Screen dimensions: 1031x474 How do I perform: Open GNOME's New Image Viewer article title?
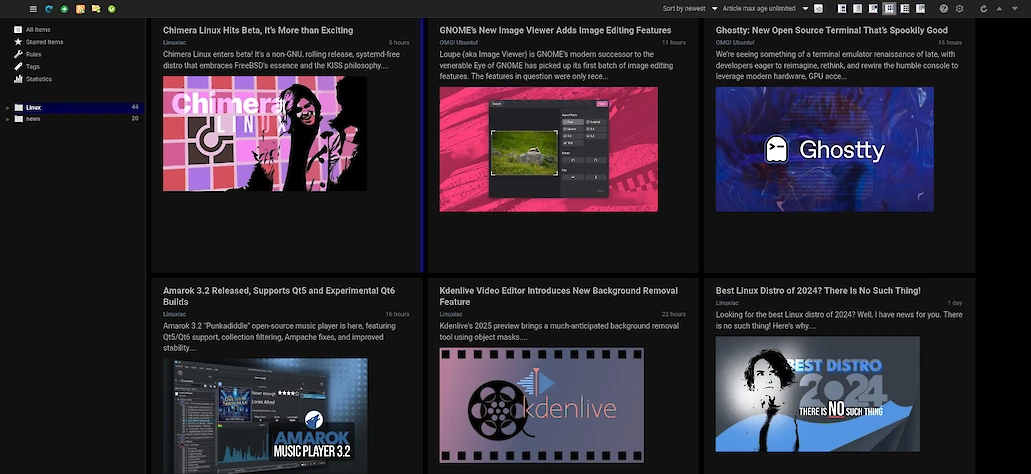[555, 30]
